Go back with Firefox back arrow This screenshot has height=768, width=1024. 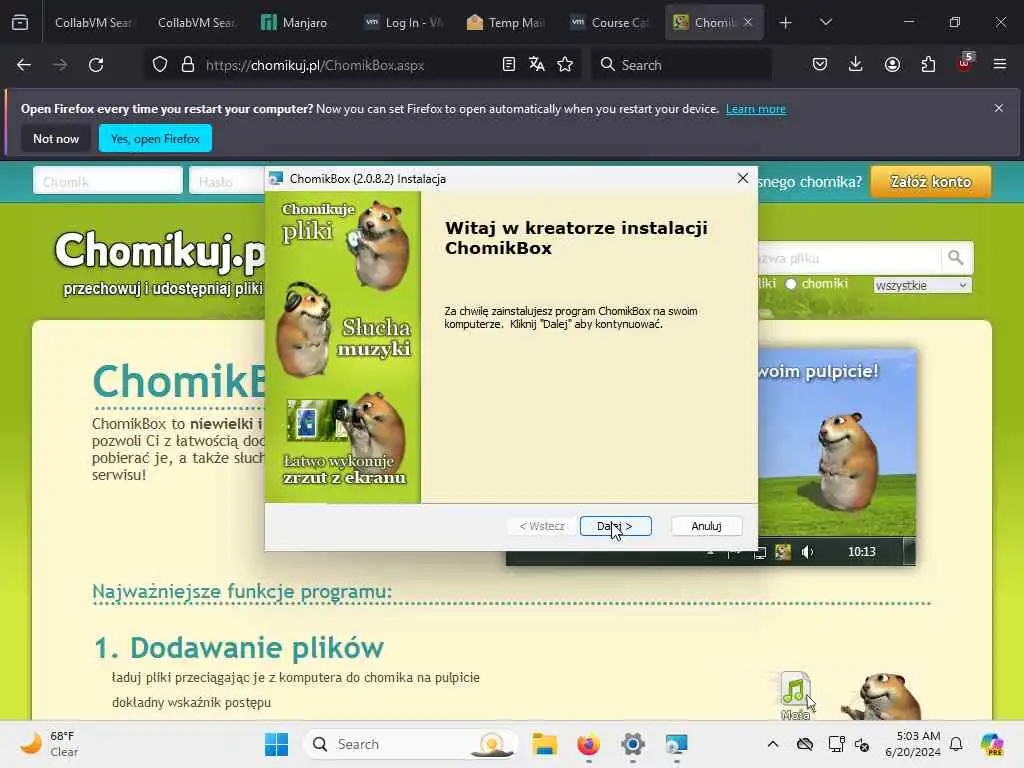coord(24,65)
